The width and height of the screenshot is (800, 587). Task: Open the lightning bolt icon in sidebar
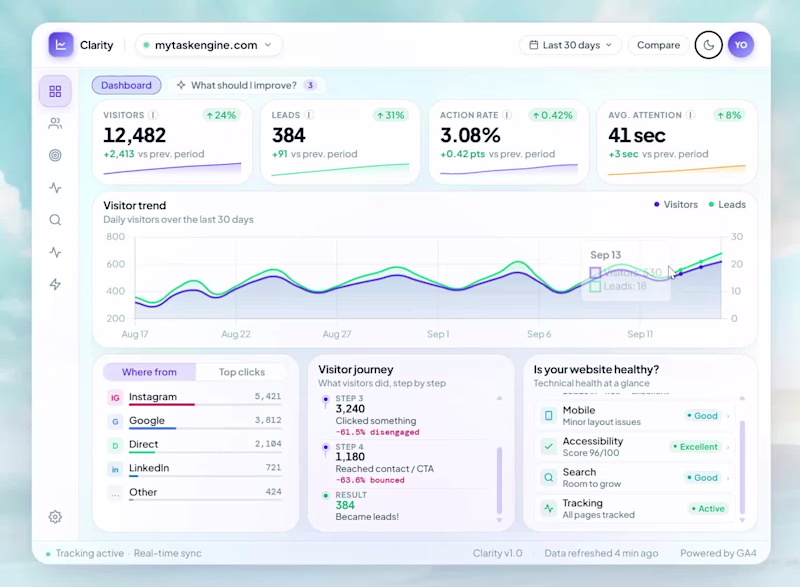[55, 284]
